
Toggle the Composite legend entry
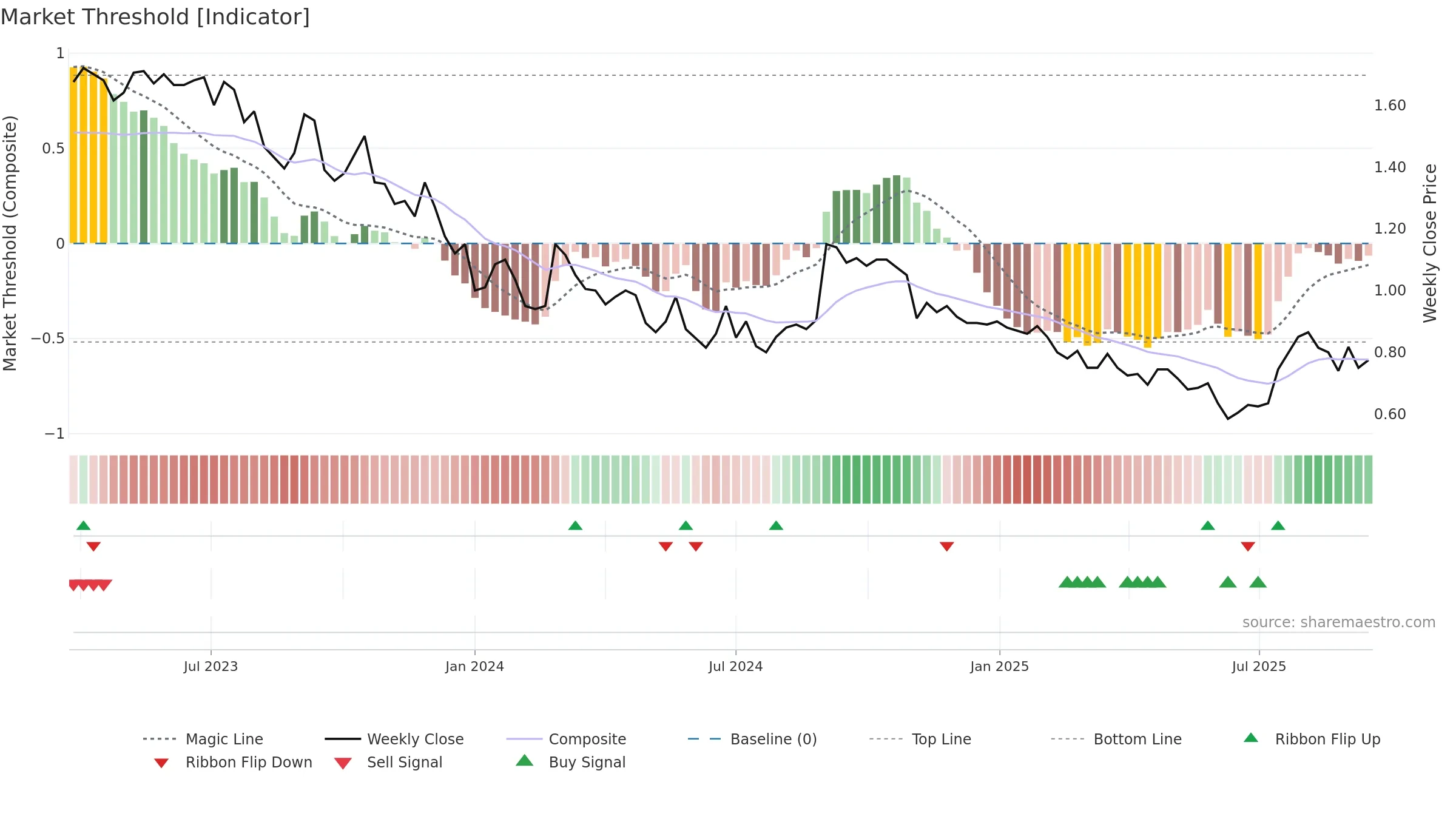(566, 739)
